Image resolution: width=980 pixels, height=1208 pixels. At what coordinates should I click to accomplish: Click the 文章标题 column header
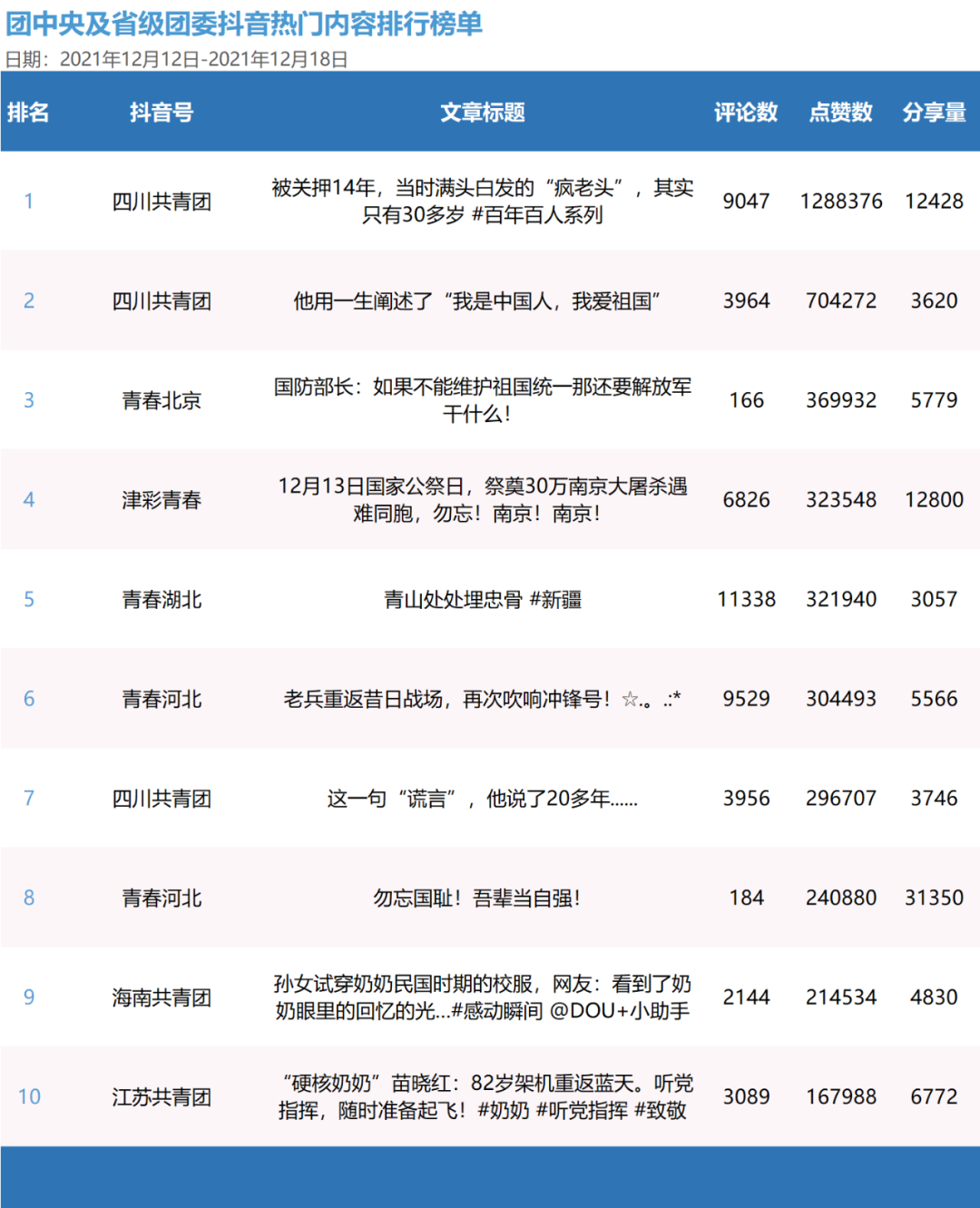[481, 113]
